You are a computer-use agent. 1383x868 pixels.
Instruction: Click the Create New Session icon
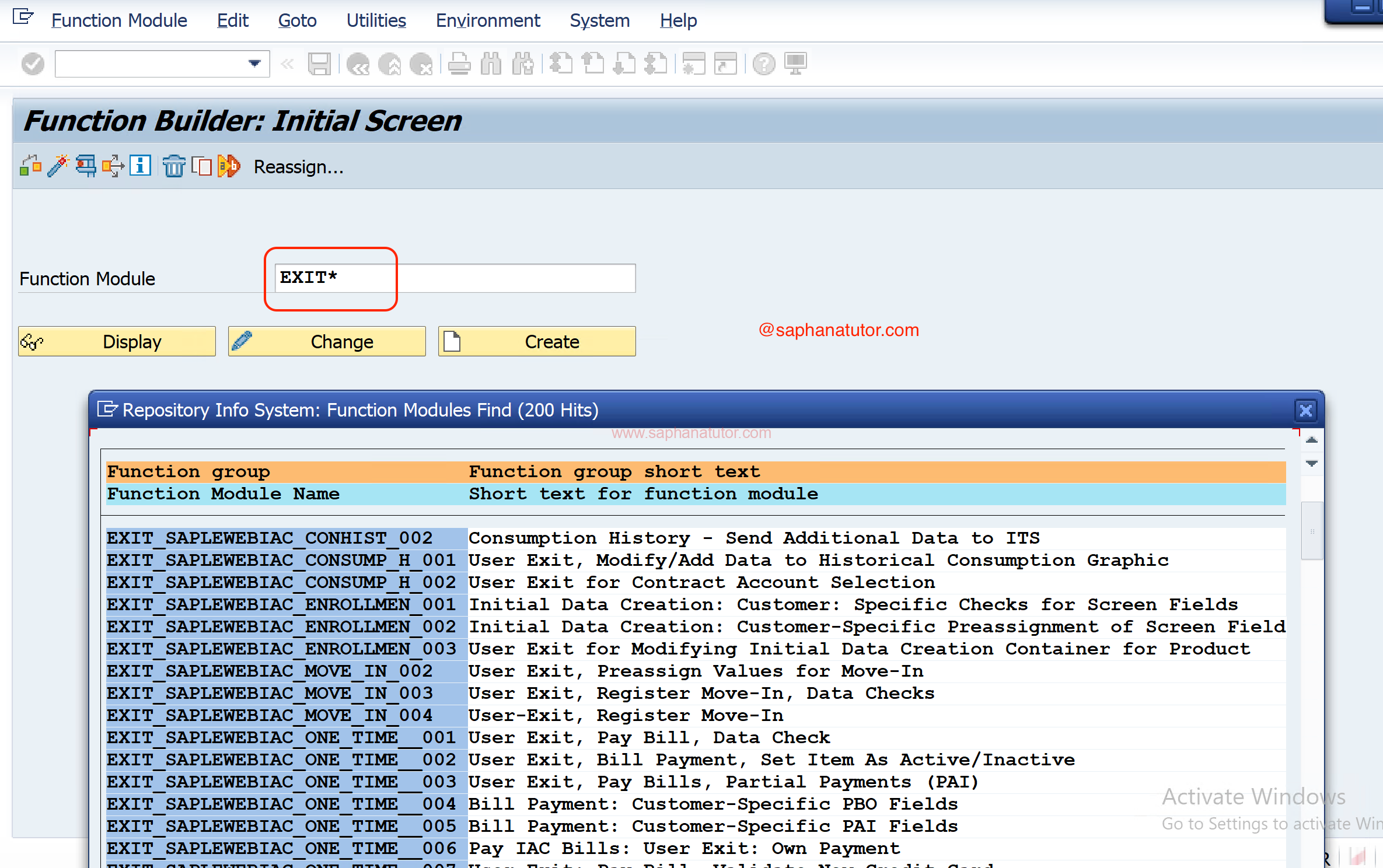coord(694,64)
